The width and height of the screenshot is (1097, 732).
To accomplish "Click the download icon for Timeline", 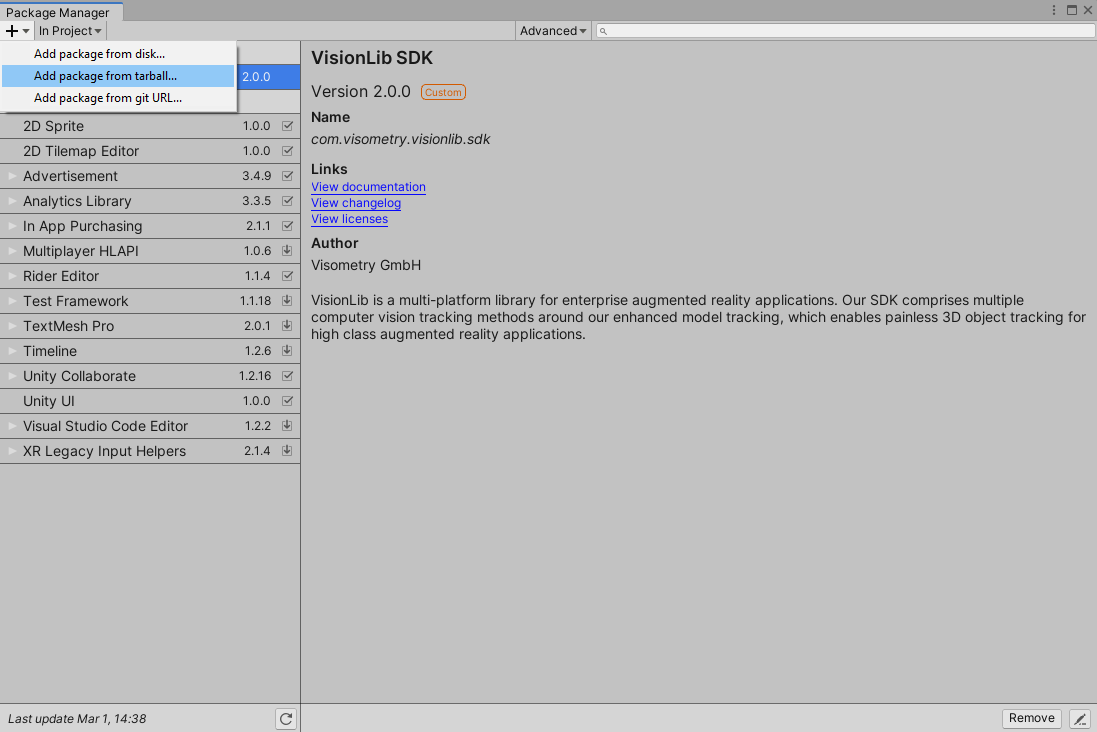I will [287, 351].
